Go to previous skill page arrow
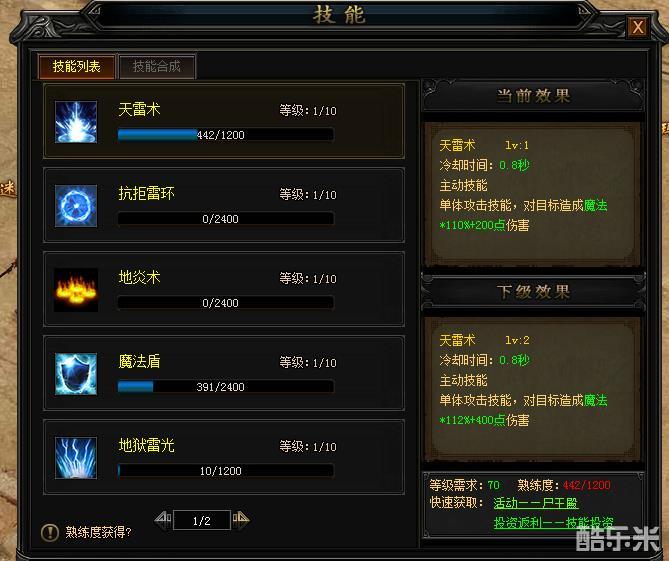The width and height of the screenshot is (669, 561). (163, 519)
